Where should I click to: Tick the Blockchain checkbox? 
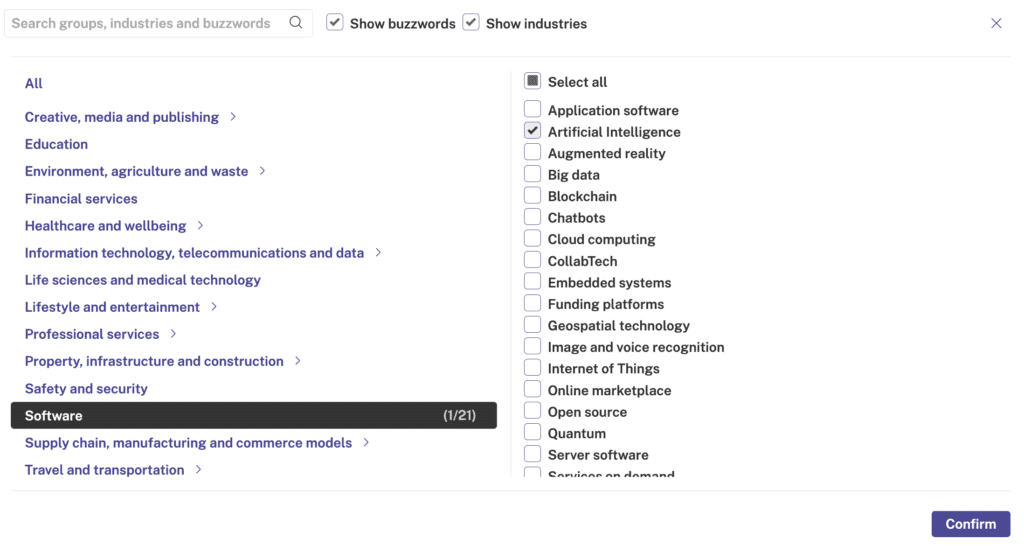coord(532,195)
